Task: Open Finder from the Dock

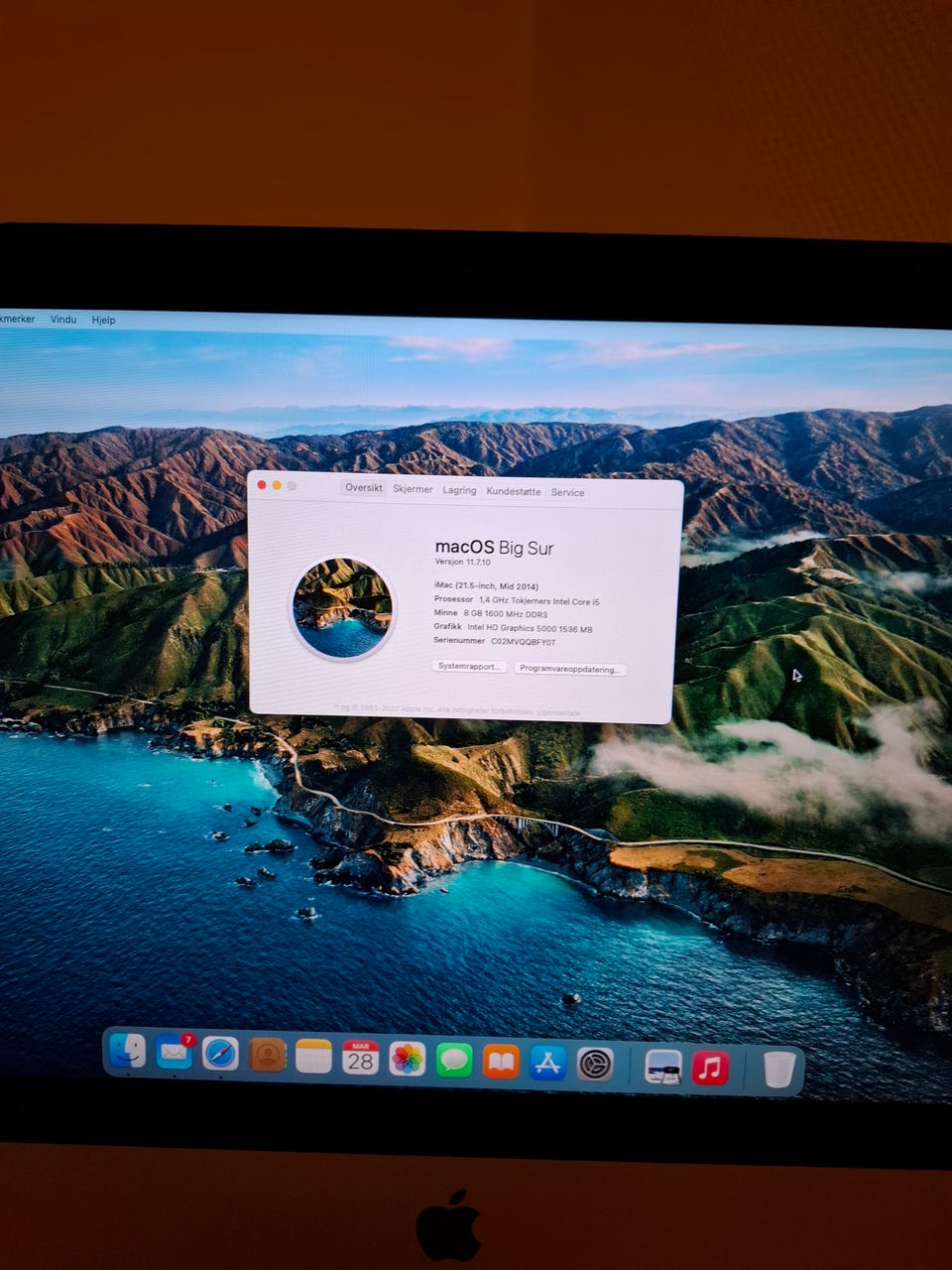Action: click(x=127, y=1051)
